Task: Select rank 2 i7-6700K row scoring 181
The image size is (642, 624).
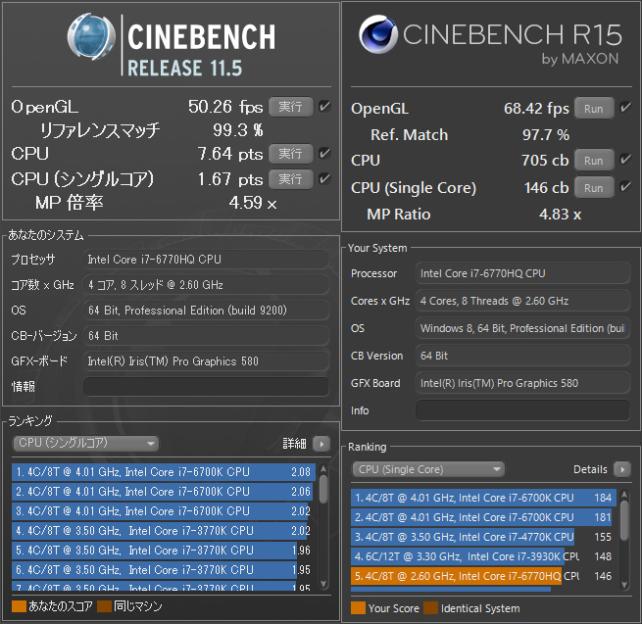Action: coord(484,517)
